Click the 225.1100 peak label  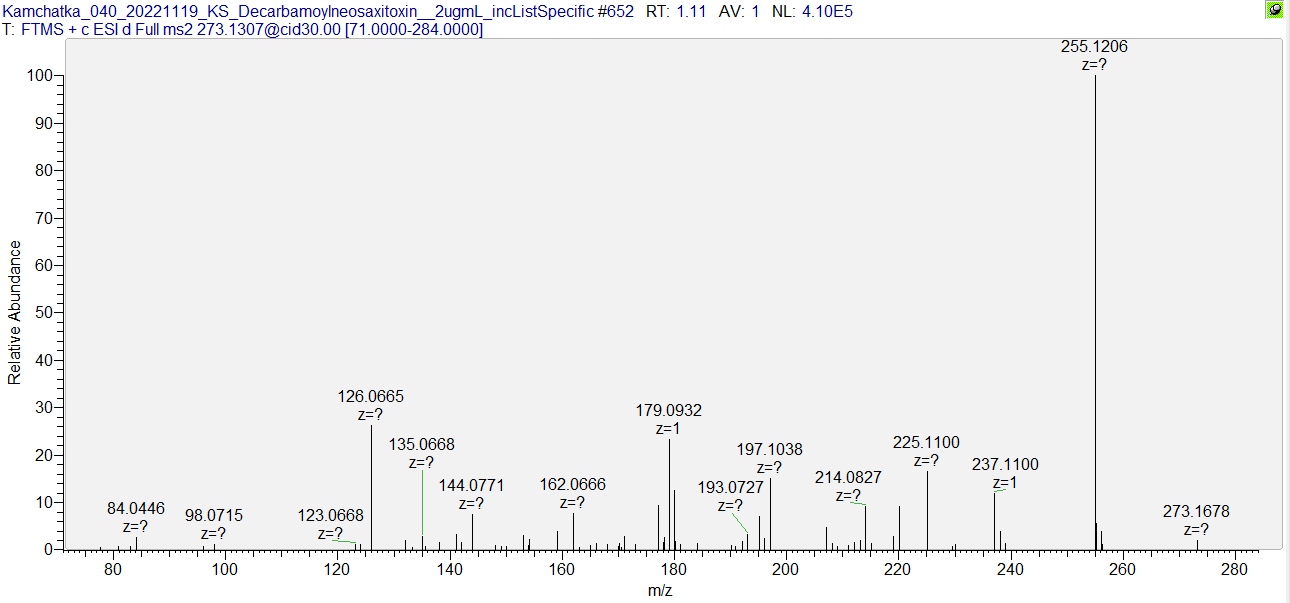pos(926,443)
